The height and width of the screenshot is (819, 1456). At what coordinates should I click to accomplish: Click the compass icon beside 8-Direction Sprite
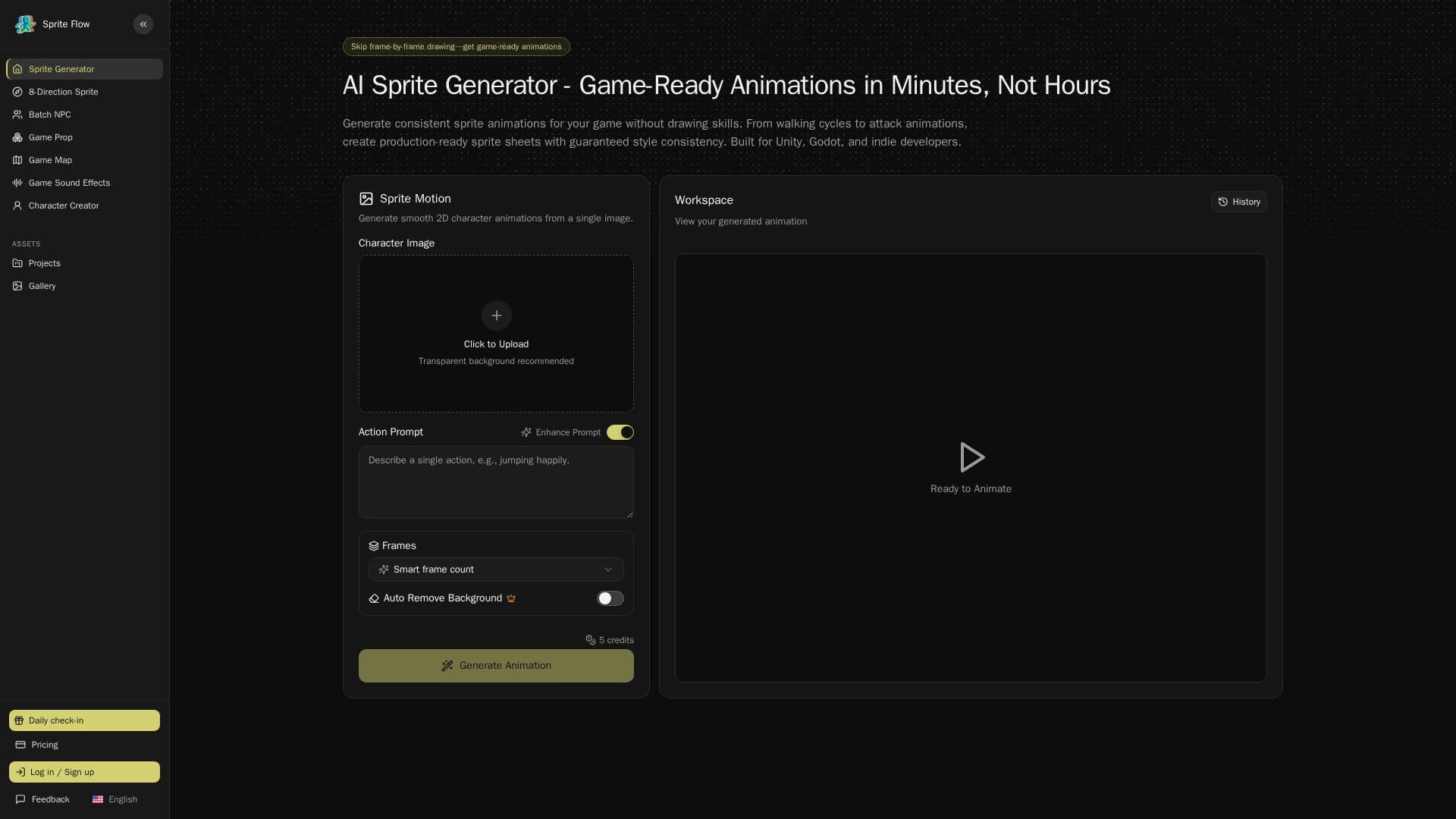17,92
